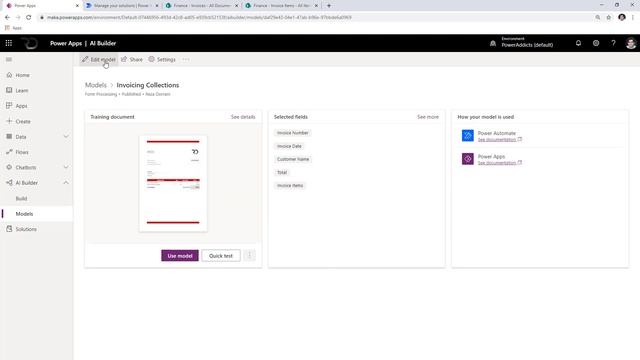This screenshot has width=640, height=360.
Task: Open the user profile avatar
Action: [x=631, y=43]
